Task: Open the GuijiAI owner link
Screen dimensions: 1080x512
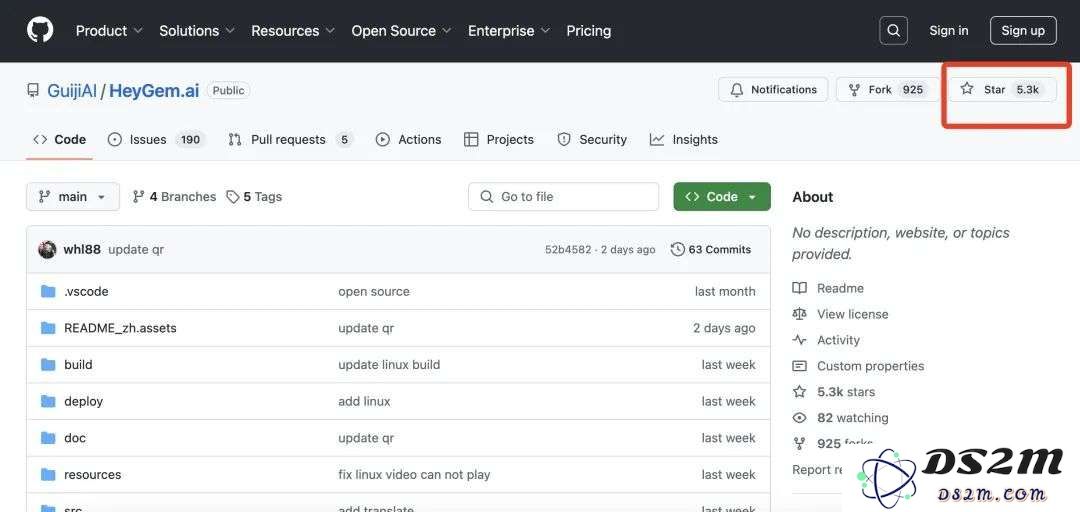Action: point(72,90)
